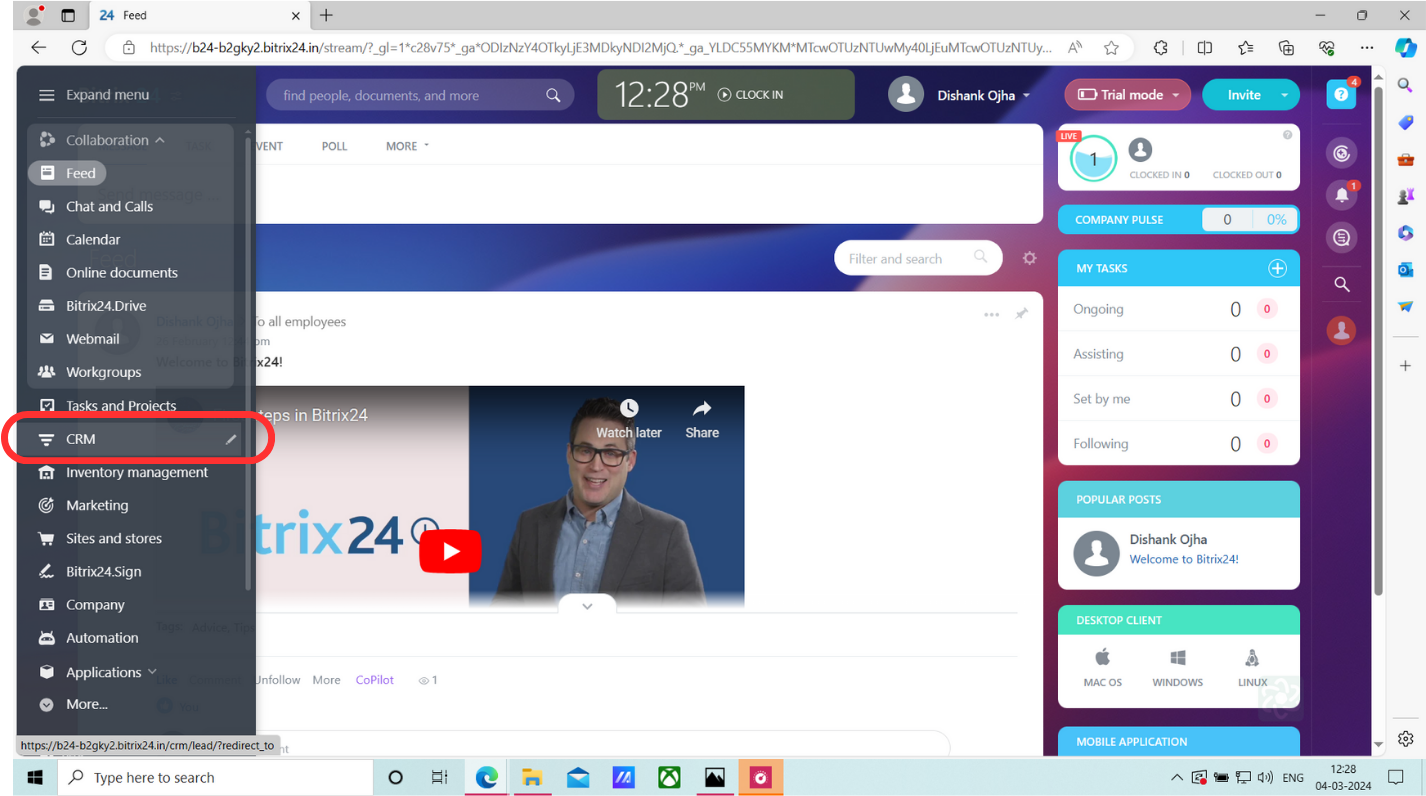Screen dimensions: 1426x796
Task: Play the Bitrix24 YouTube video
Action: pyautogui.click(x=450, y=551)
